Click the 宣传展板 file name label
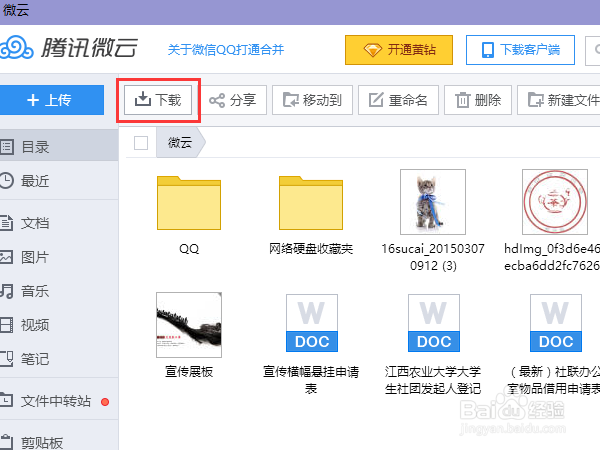This screenshot has width=600, height=450. point(189,372)
